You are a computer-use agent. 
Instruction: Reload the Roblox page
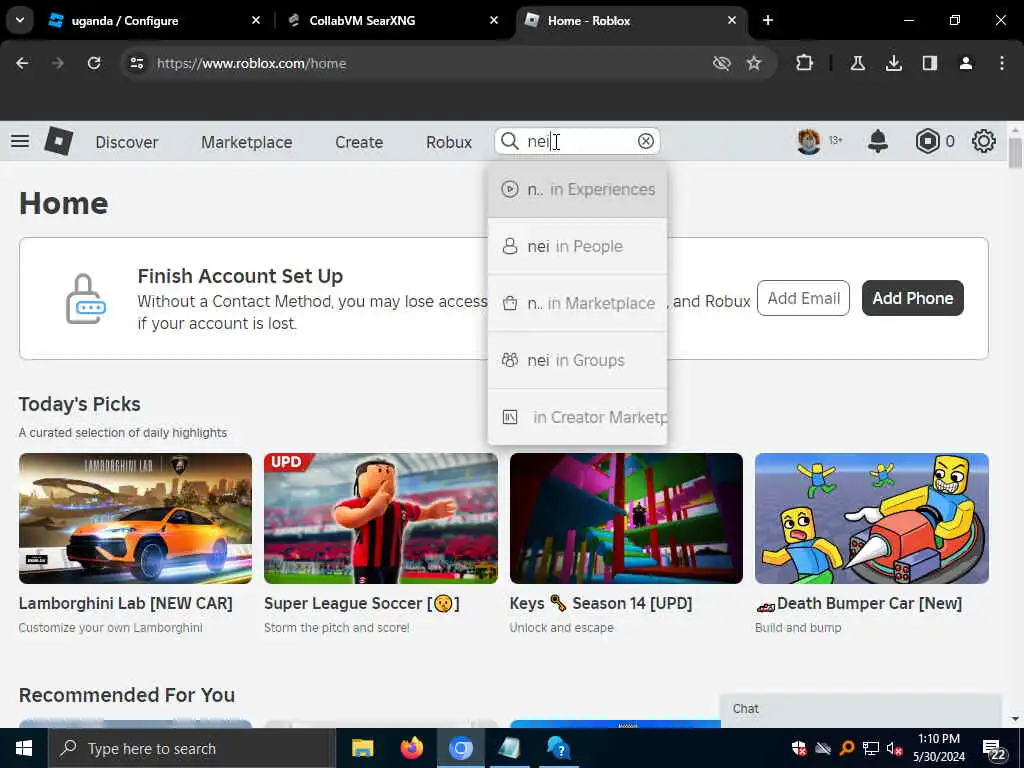(x=94, y=63)
